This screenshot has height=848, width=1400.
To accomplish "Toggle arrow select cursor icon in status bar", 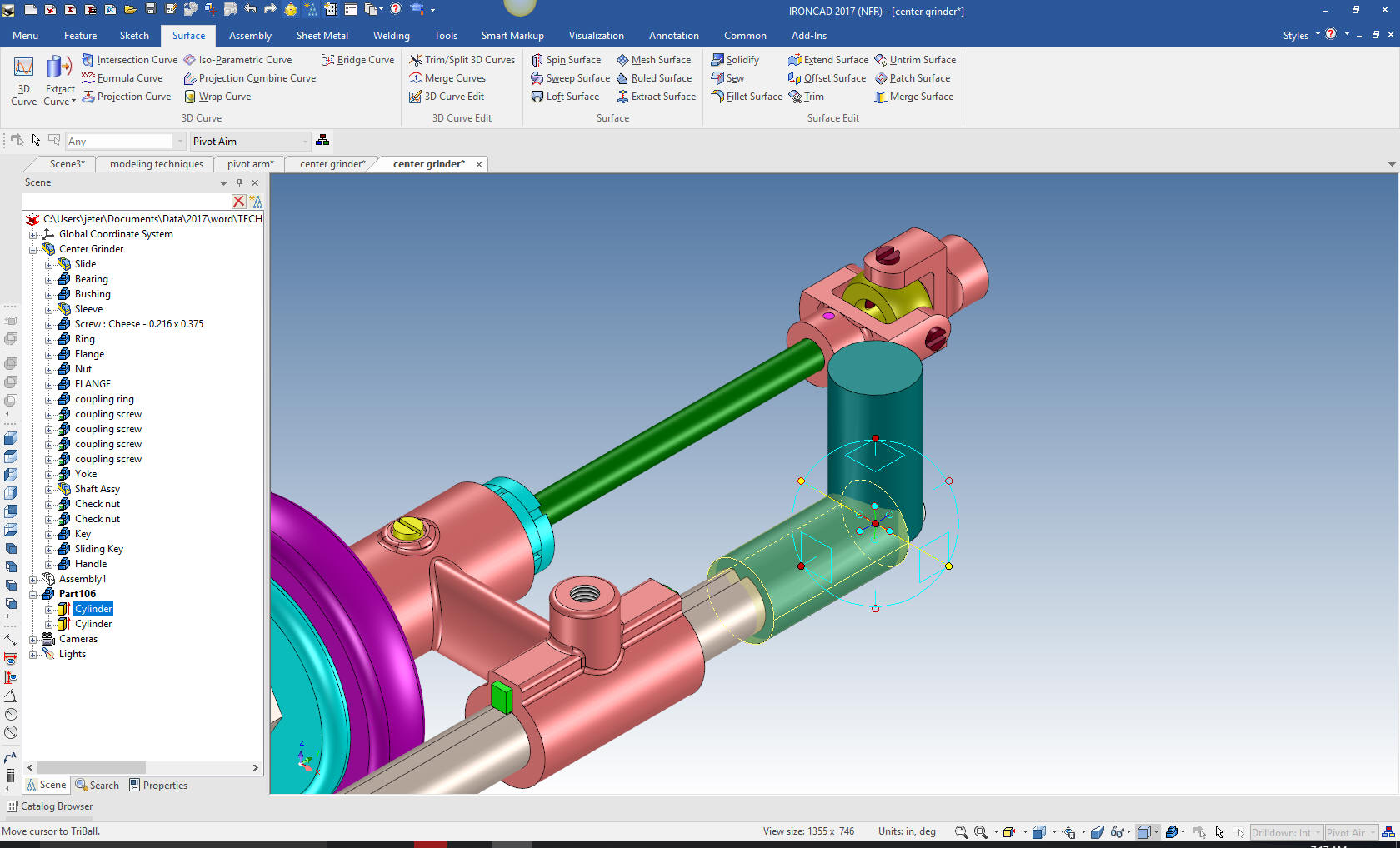I will (x=1219, y=832).
